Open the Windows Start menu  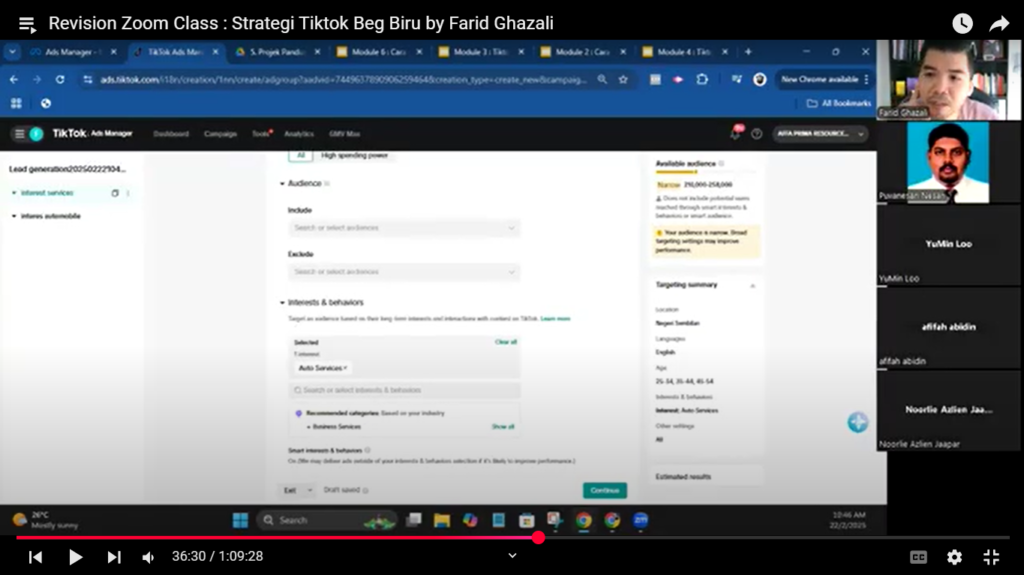coord(240,520)
